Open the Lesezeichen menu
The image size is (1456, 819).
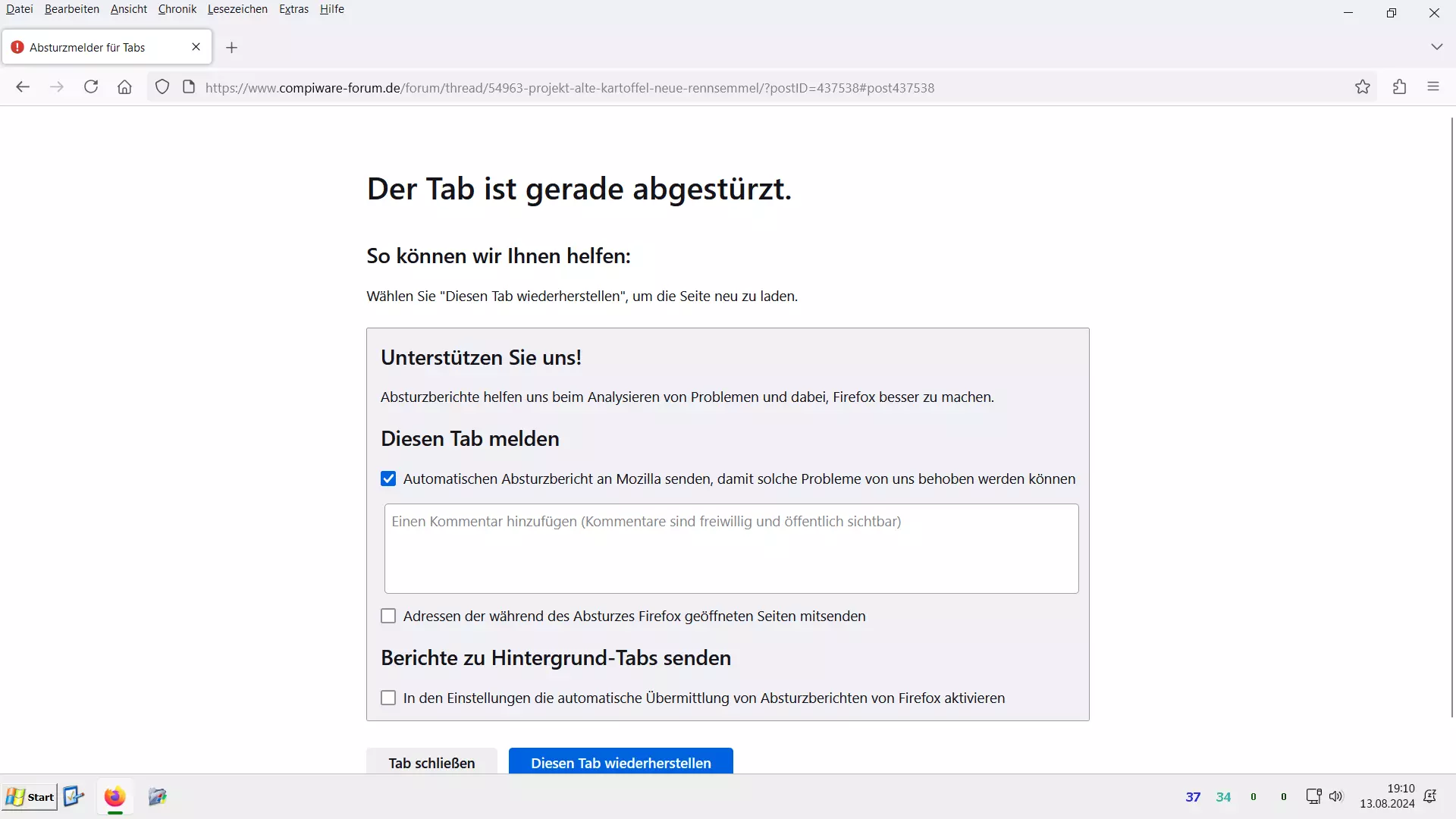237,9
